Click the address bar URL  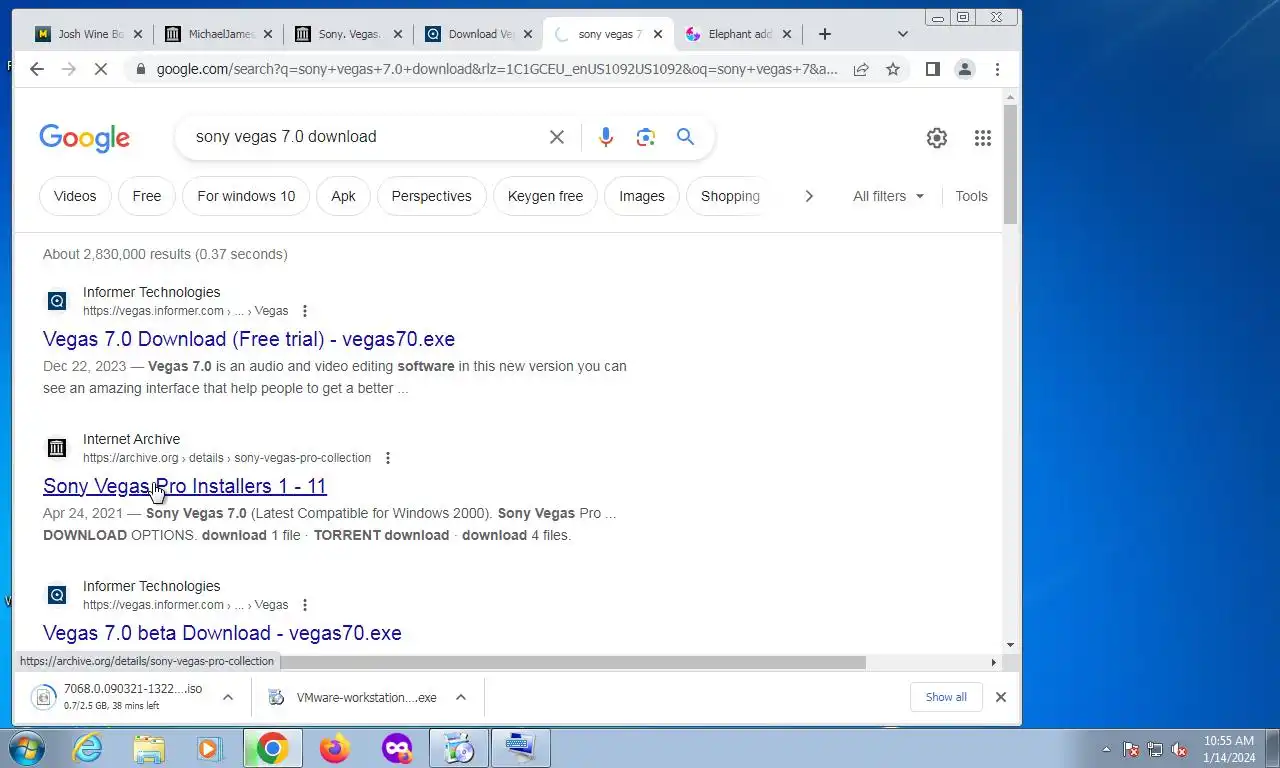[496, 69]
